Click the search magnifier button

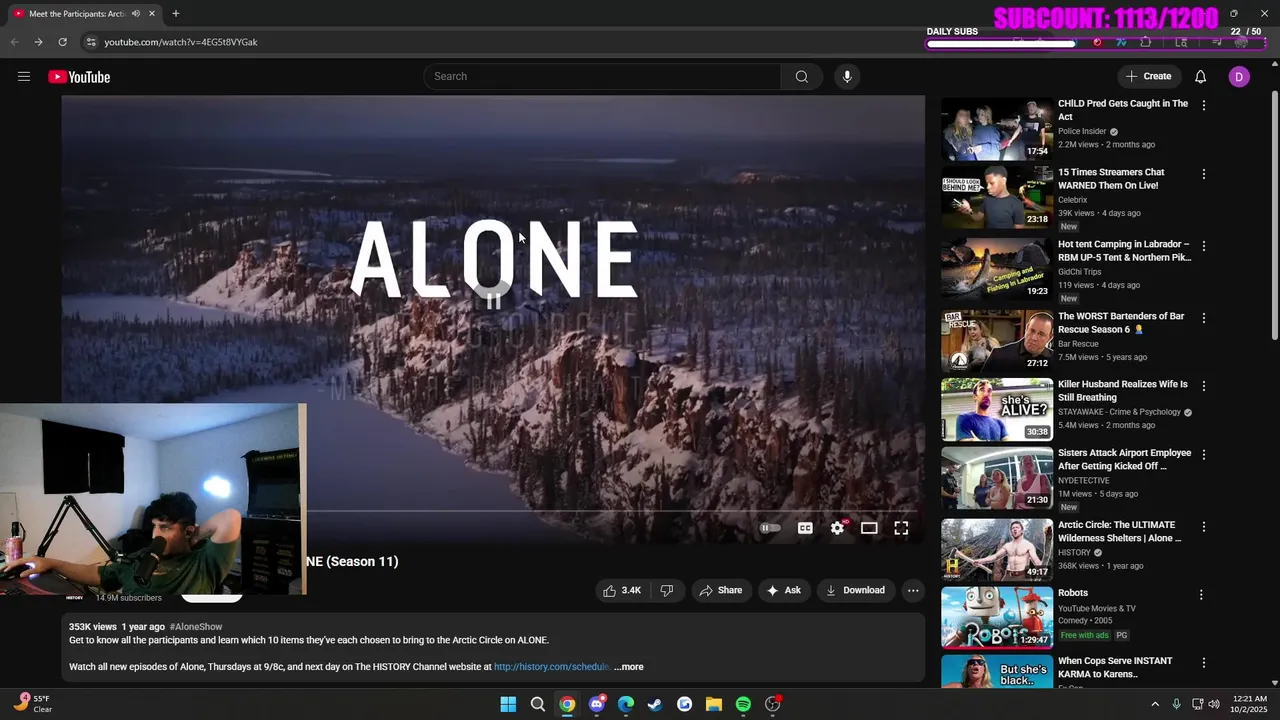[x=802, y=77]
